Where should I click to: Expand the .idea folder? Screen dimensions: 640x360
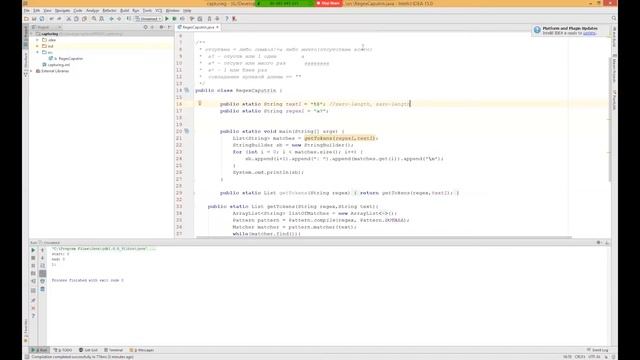(38, 40)
